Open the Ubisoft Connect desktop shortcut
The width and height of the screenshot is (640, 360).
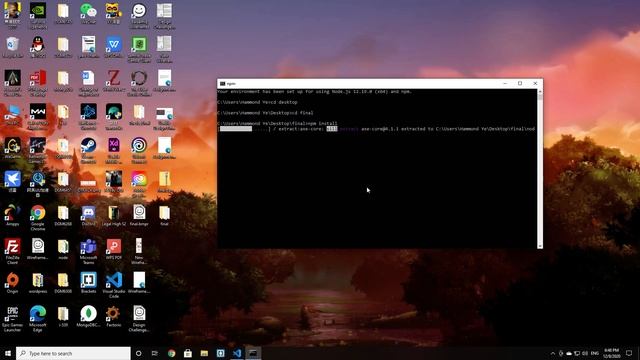[139, 150]
